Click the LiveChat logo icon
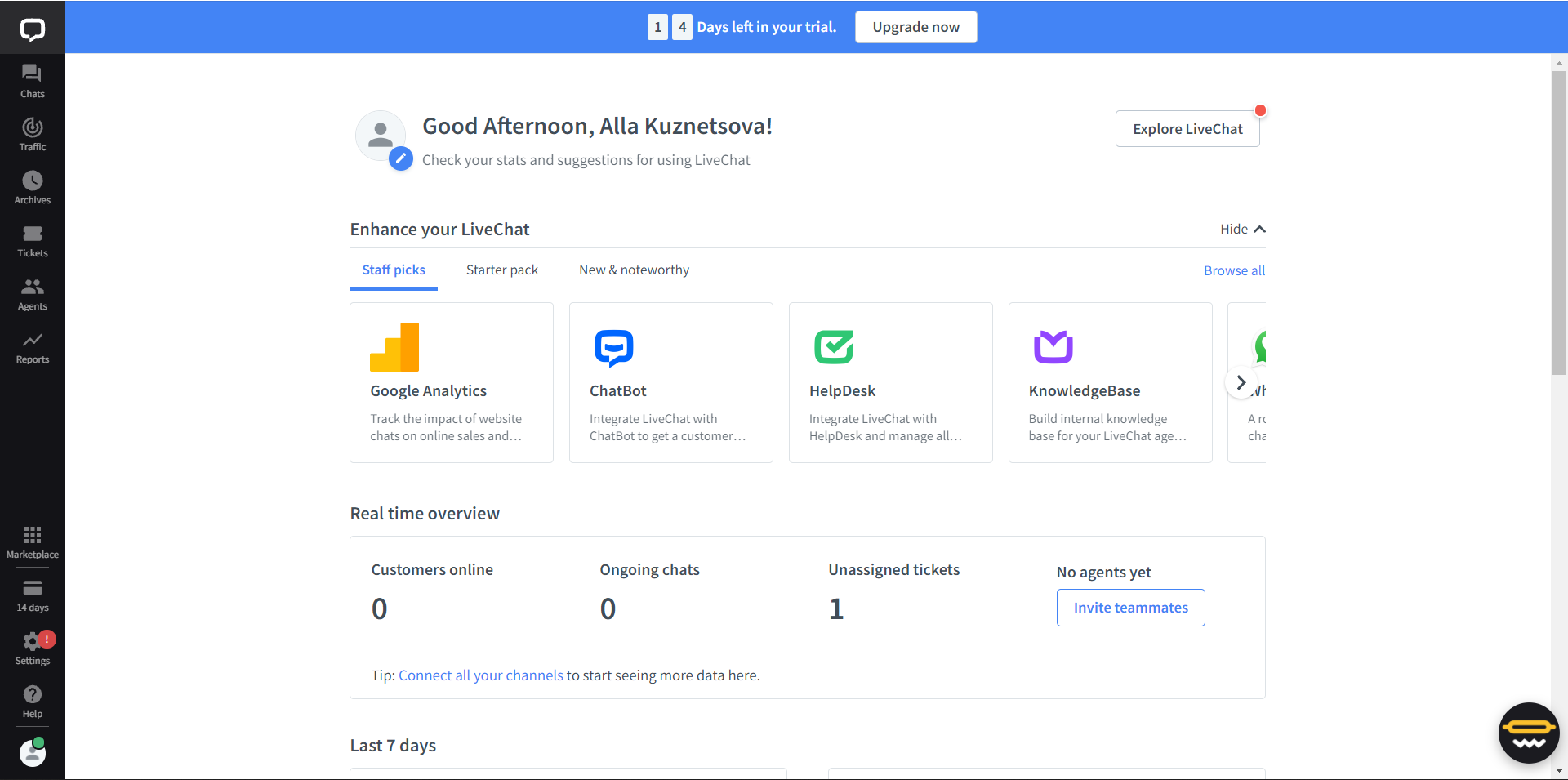Image resolution: width=1568 pixels, height=780 pixels. [x=33, y=29]
